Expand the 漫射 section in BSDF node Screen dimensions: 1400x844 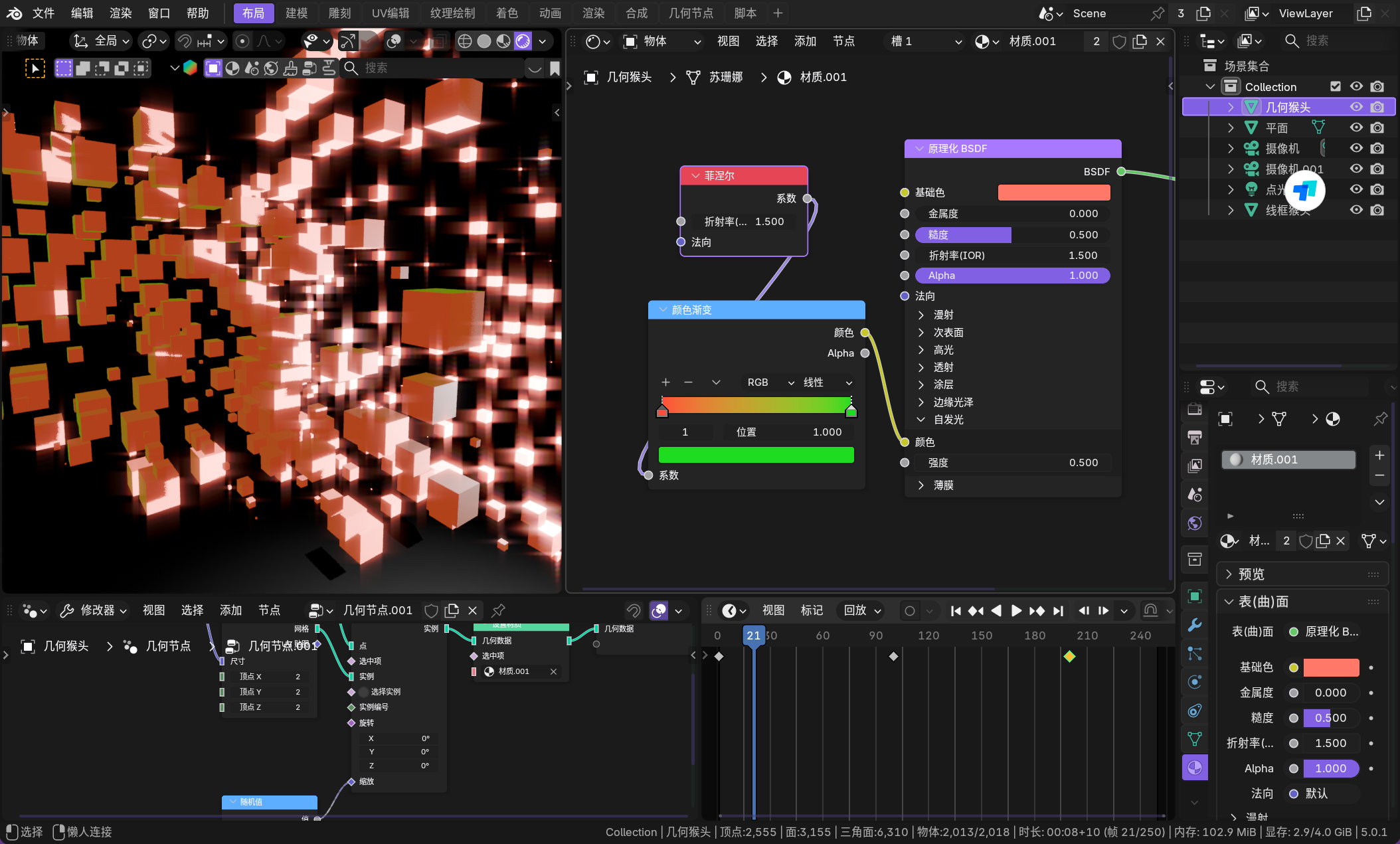coord(921,315)
